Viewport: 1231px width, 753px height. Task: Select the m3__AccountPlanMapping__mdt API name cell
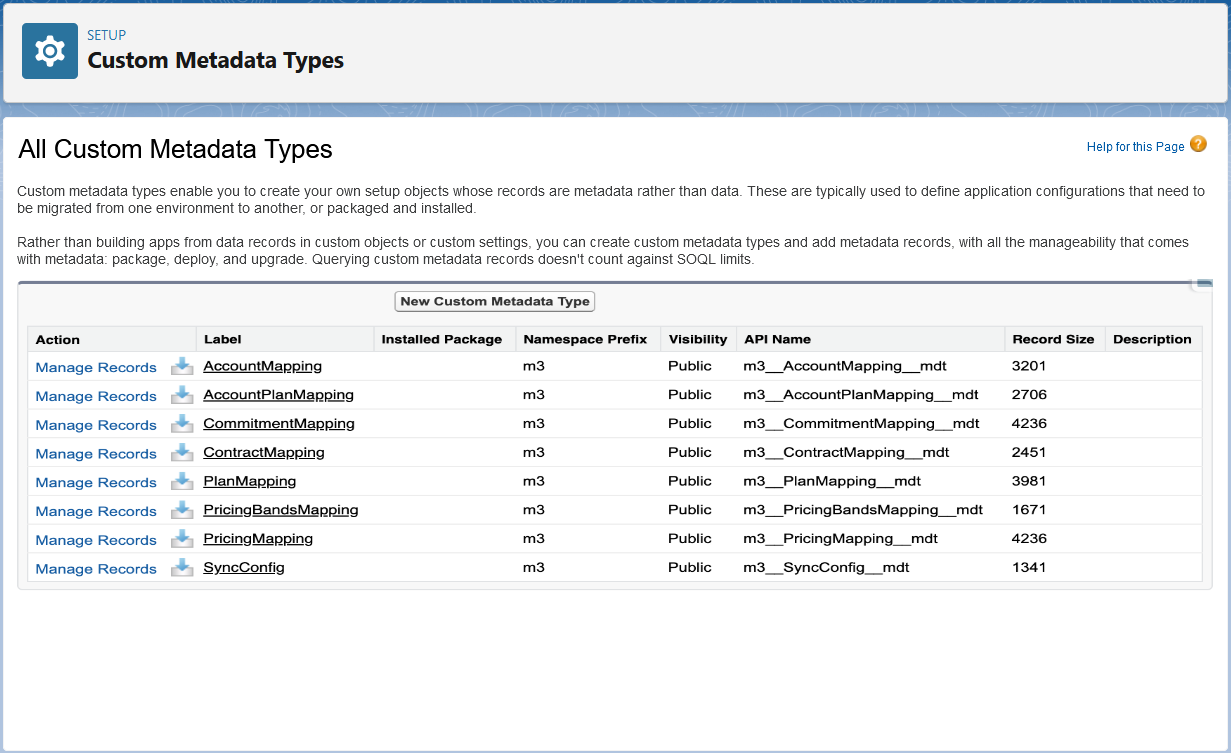tap(861, 395)
